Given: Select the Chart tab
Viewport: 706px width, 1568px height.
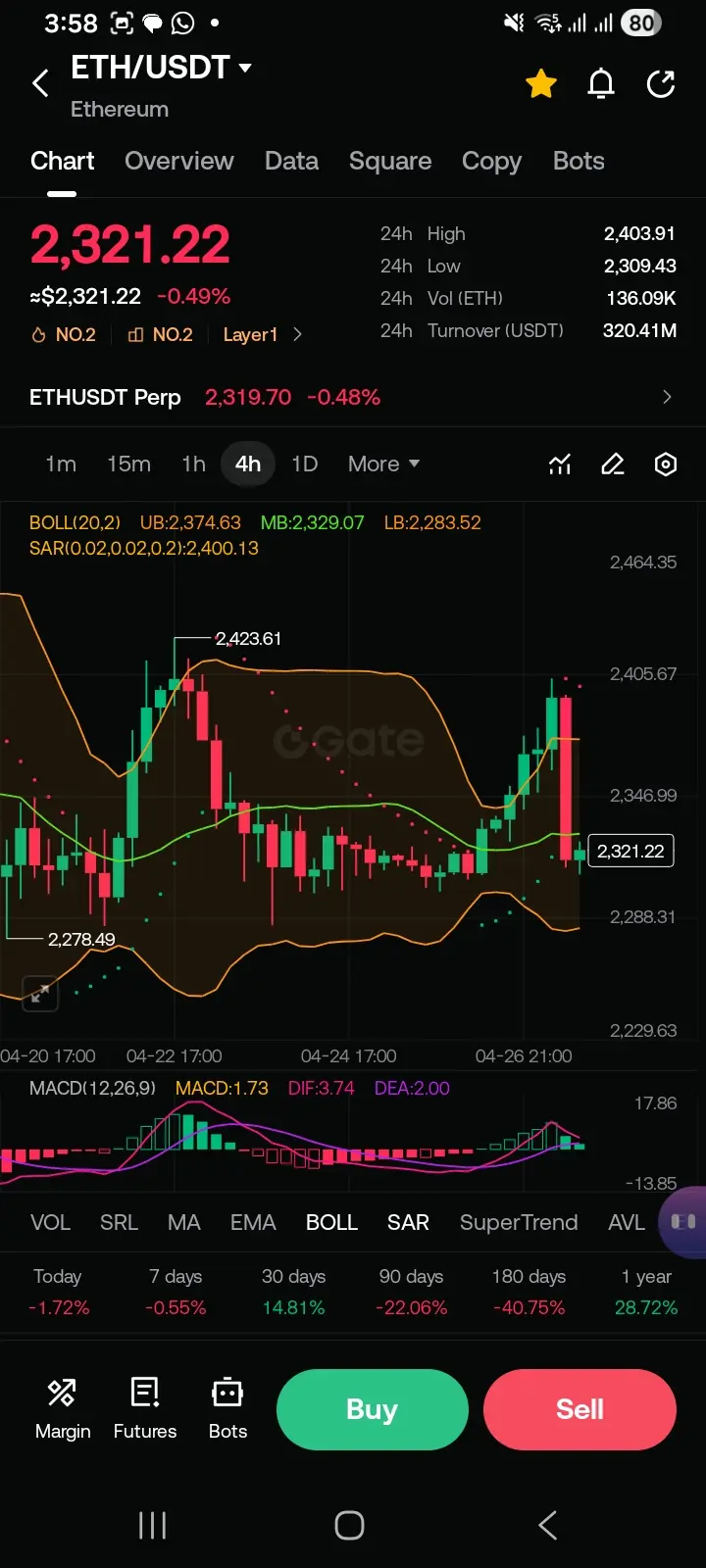Looking at the screenshot, I should tap(62, 161).
